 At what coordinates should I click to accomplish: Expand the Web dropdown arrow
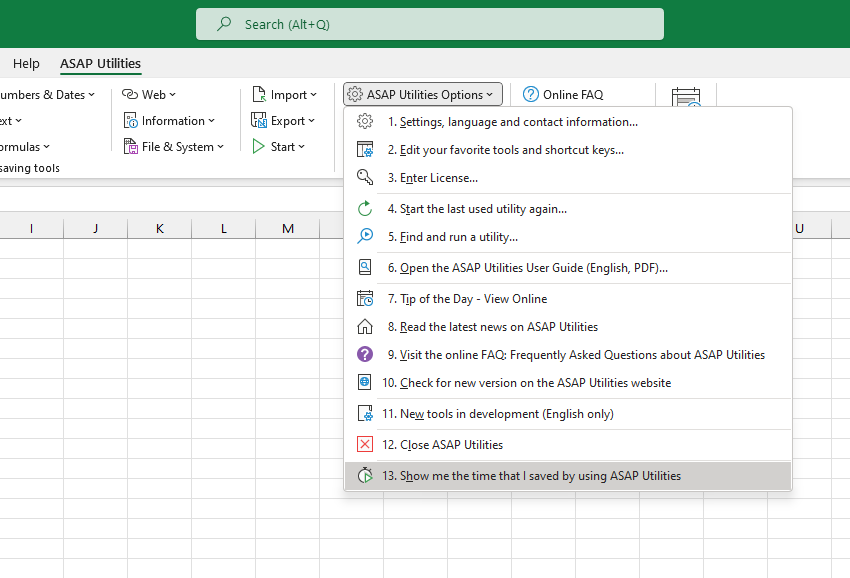(x=172, y=95)
